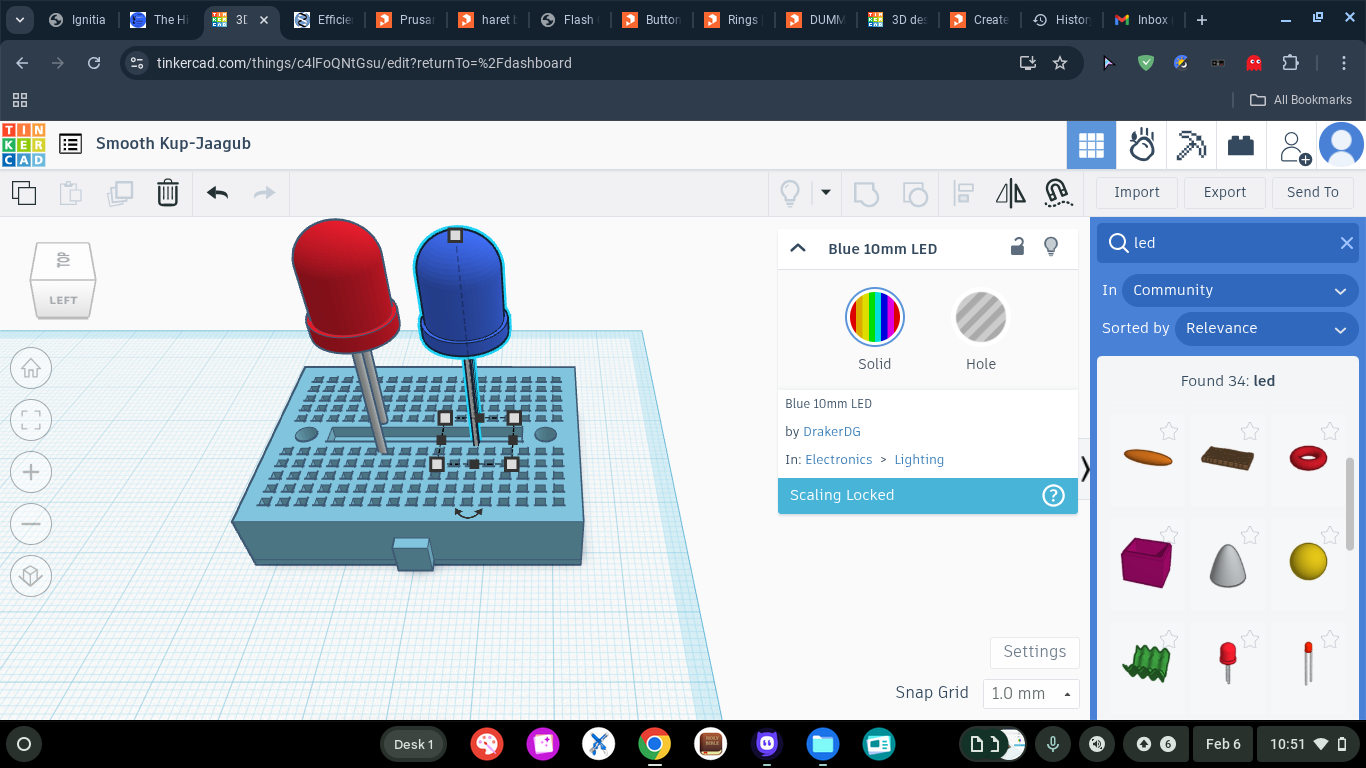Click the LEFT face of view cube
Viewport: 1366px width, 768px height.
[x=63, y=300]
